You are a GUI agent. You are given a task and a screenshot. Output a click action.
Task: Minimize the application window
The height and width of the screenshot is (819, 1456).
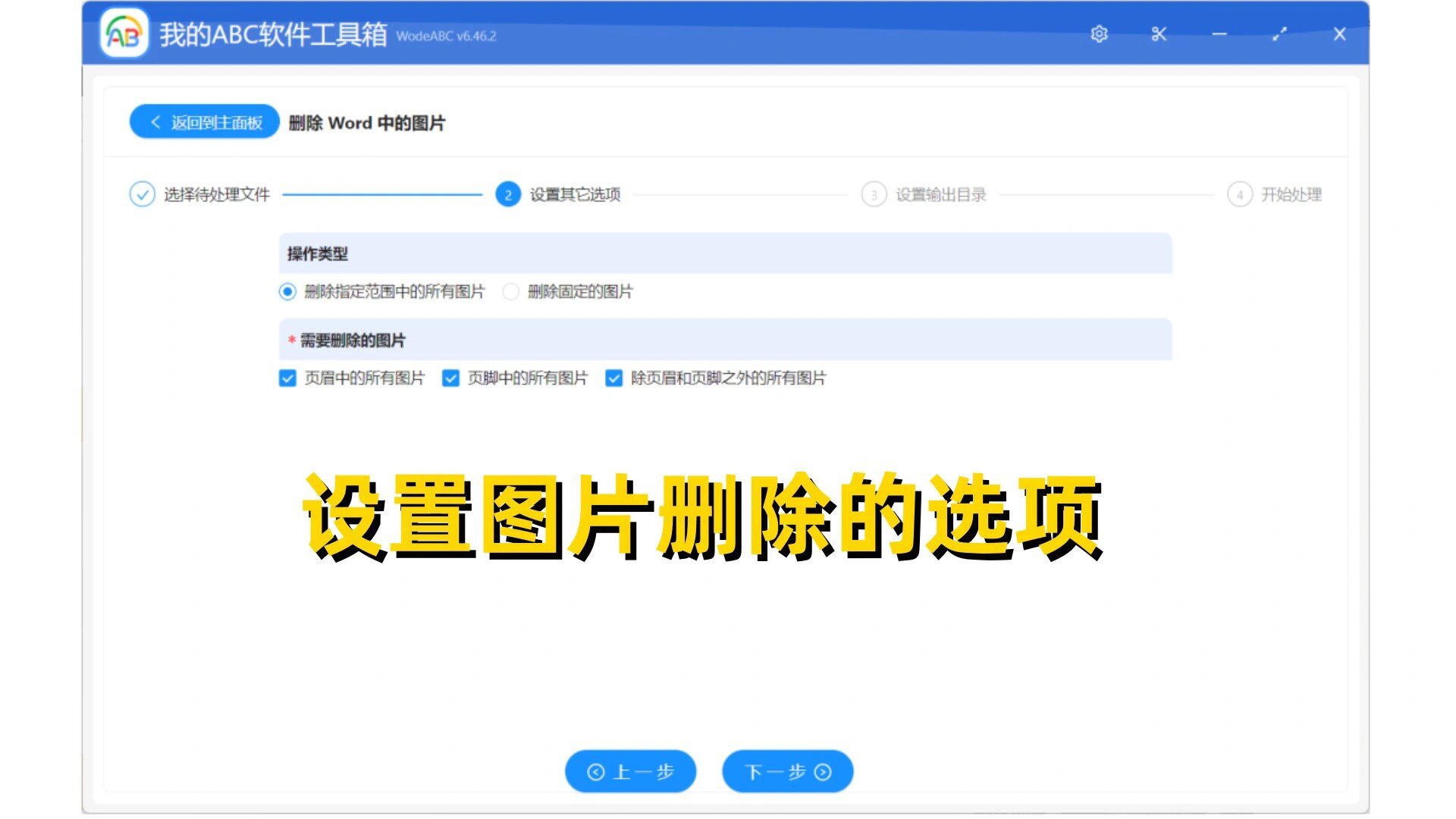[1219, 34]
